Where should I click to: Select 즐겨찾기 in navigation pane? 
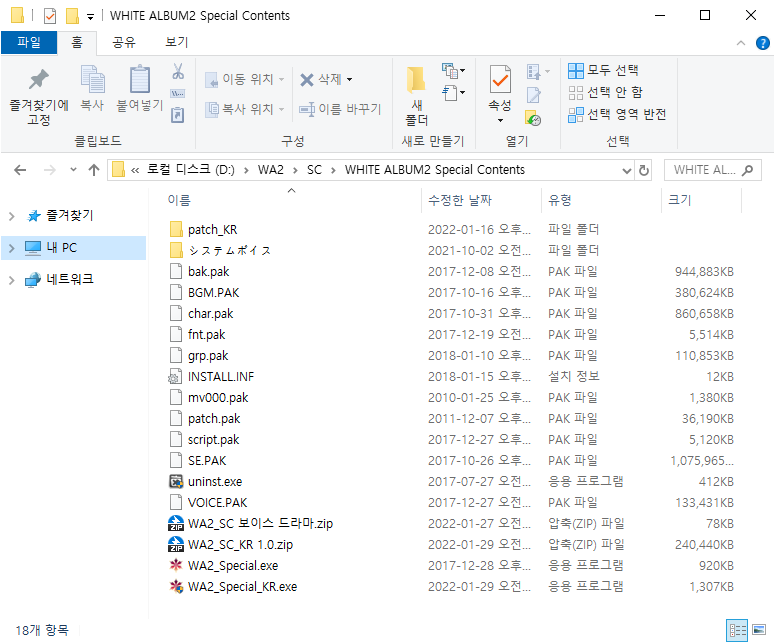tap(70, 216)
